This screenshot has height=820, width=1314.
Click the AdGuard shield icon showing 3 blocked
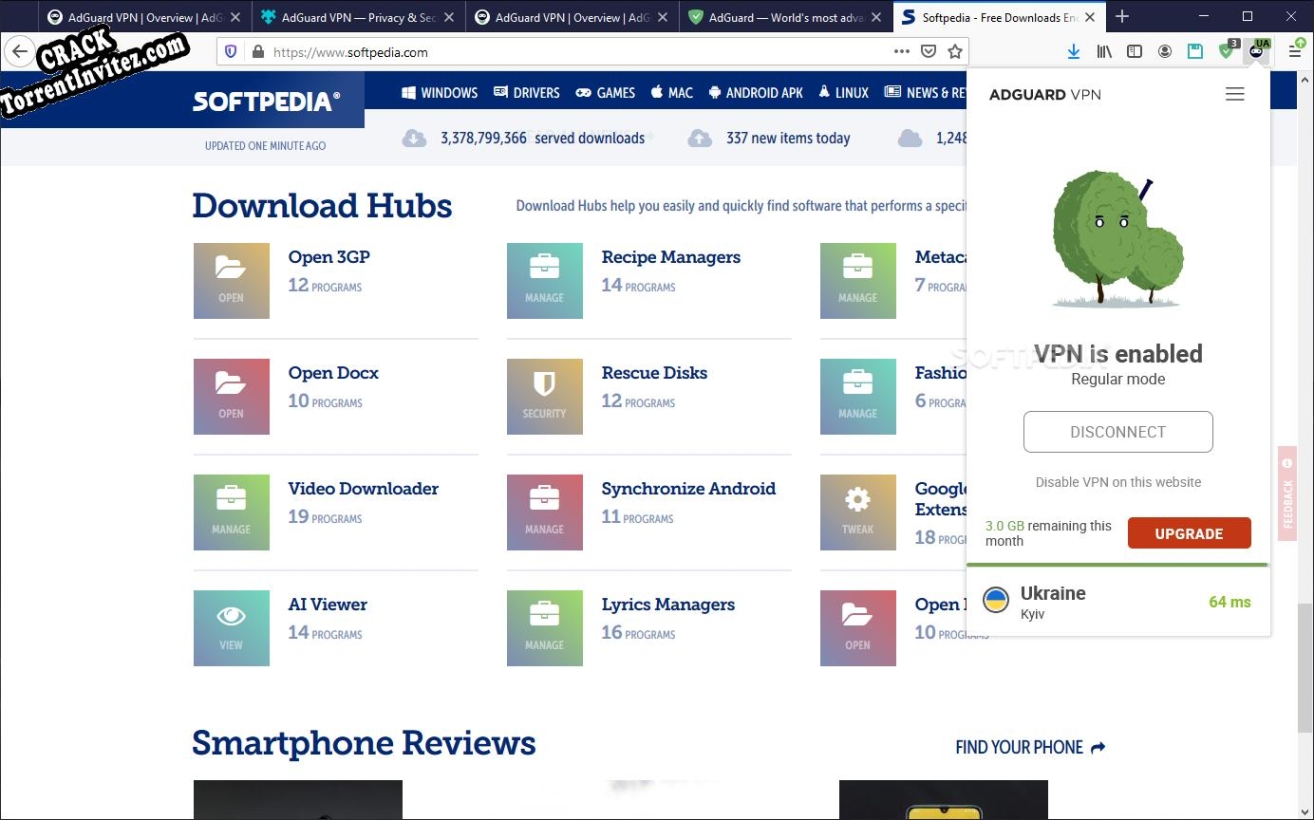[x=1226, y=51]
